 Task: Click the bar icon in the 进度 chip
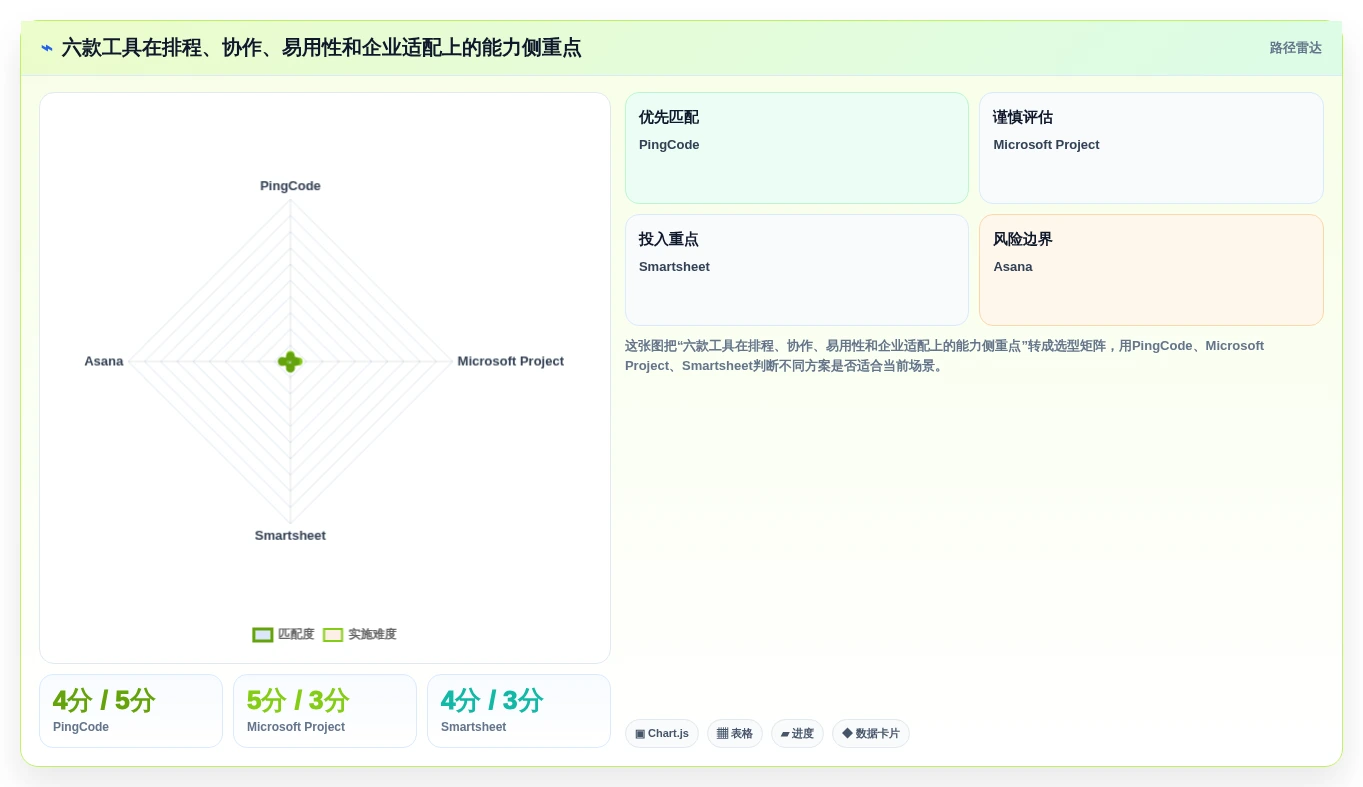coord(785,734)
